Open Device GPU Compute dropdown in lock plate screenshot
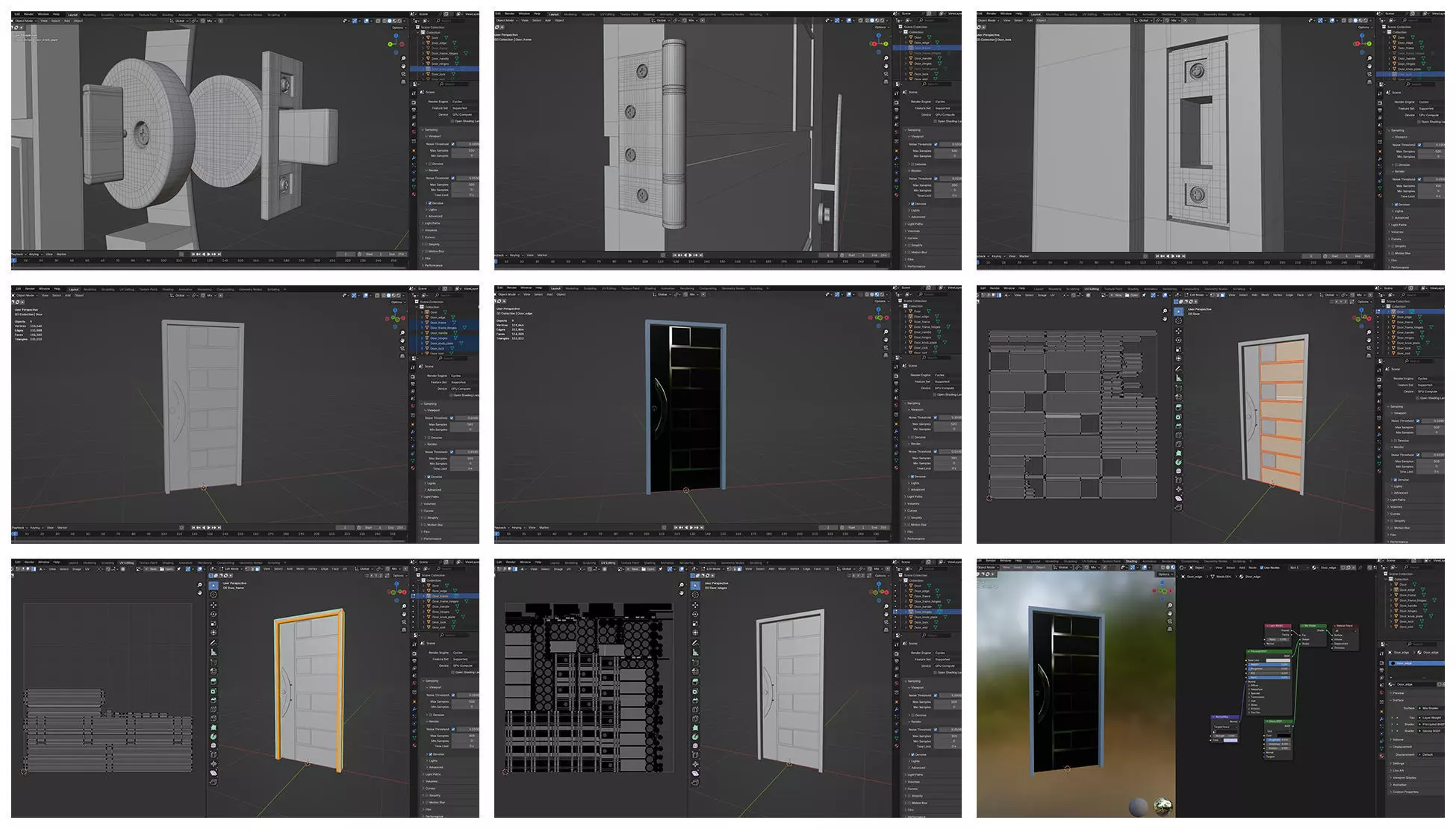Viewport: 1456px width, 829px height. tap(1431, 115)
